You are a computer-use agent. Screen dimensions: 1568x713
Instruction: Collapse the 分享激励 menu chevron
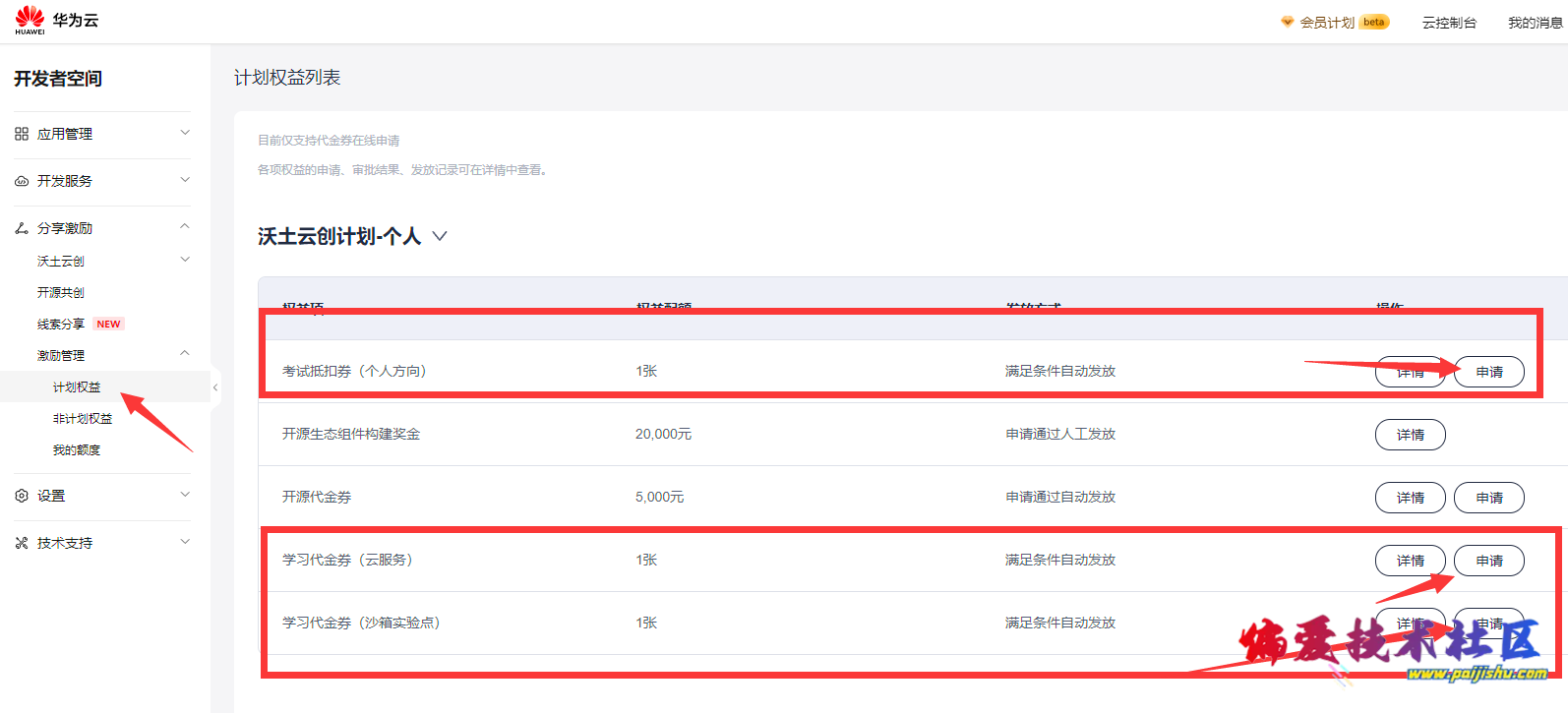click(x=185, y=227)
